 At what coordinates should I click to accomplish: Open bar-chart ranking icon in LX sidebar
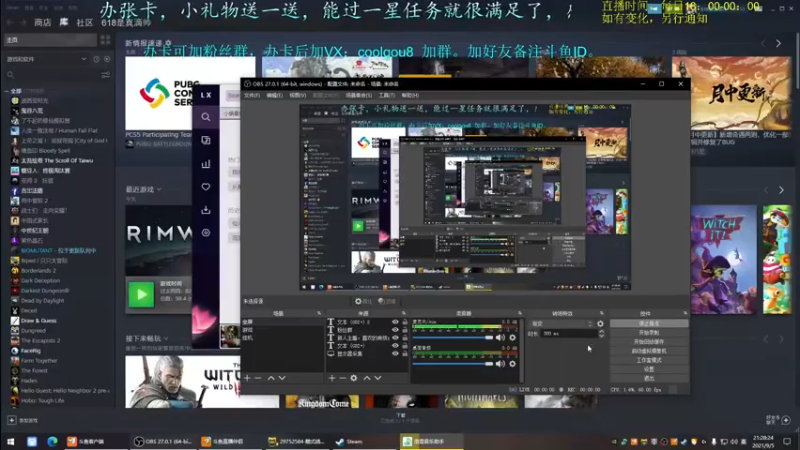[x=206, y=164]
